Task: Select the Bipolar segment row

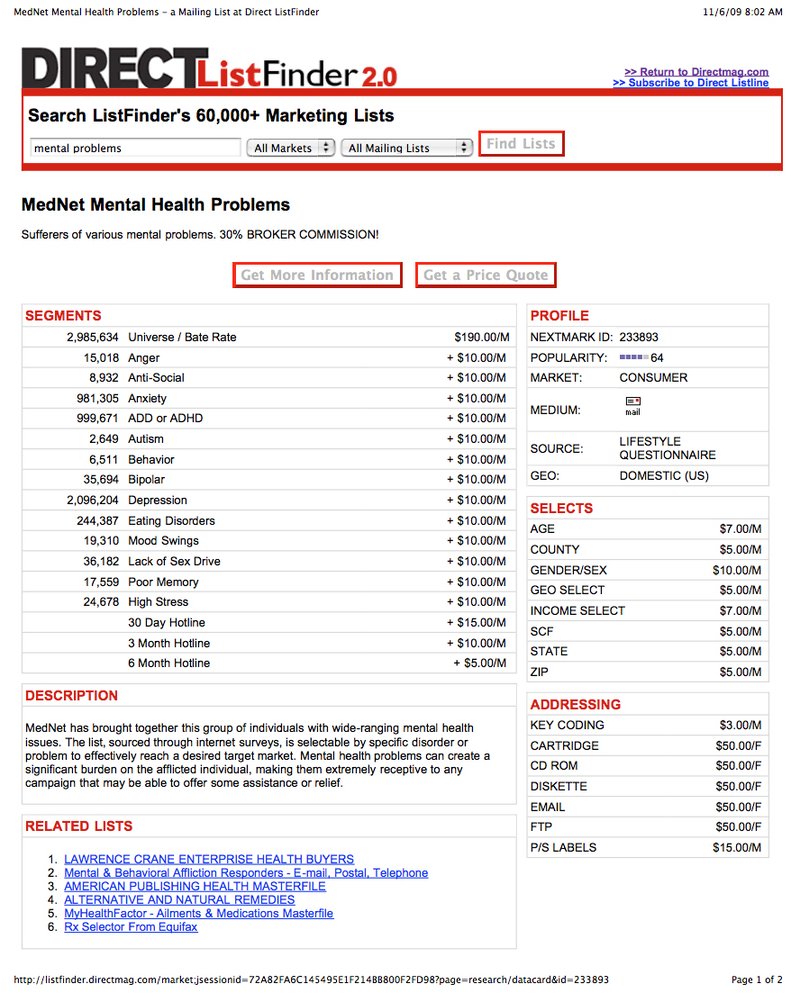Action: [x=269, y=479]
